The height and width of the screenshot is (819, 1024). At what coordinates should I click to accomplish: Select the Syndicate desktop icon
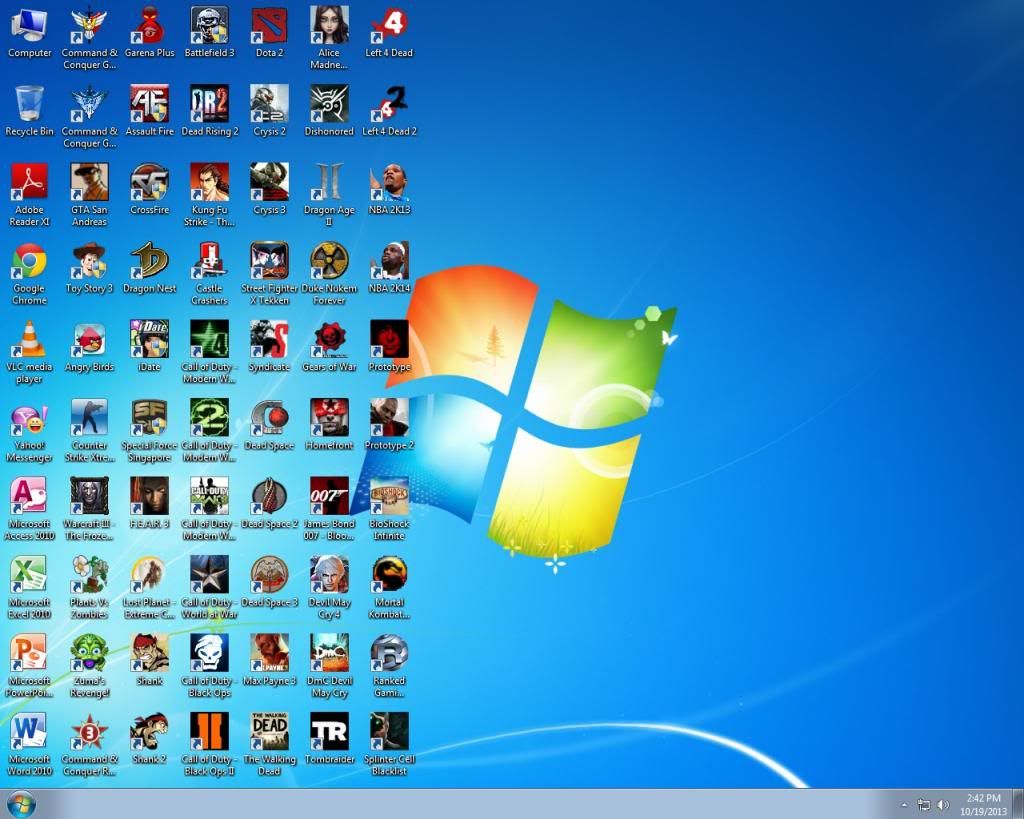point(270,346)
